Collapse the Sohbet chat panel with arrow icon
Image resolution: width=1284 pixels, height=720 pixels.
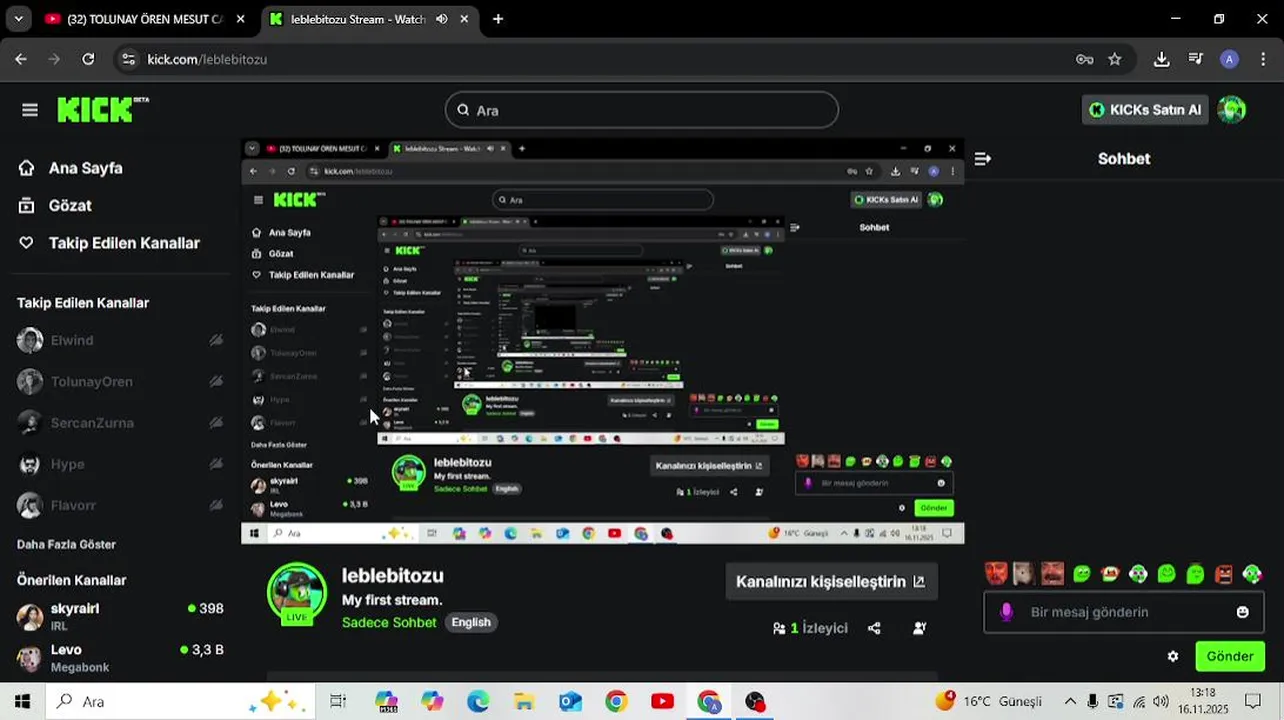983,159
